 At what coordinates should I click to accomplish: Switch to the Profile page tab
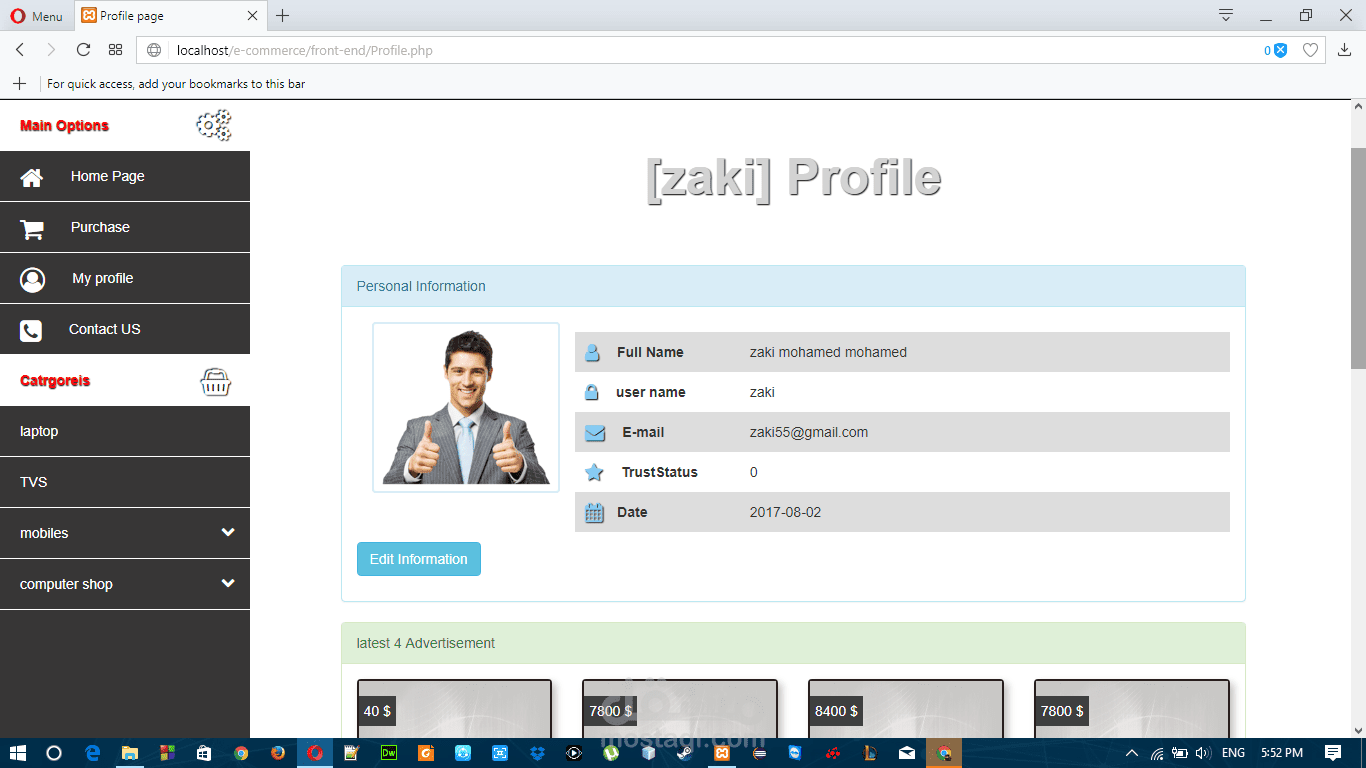169,16
